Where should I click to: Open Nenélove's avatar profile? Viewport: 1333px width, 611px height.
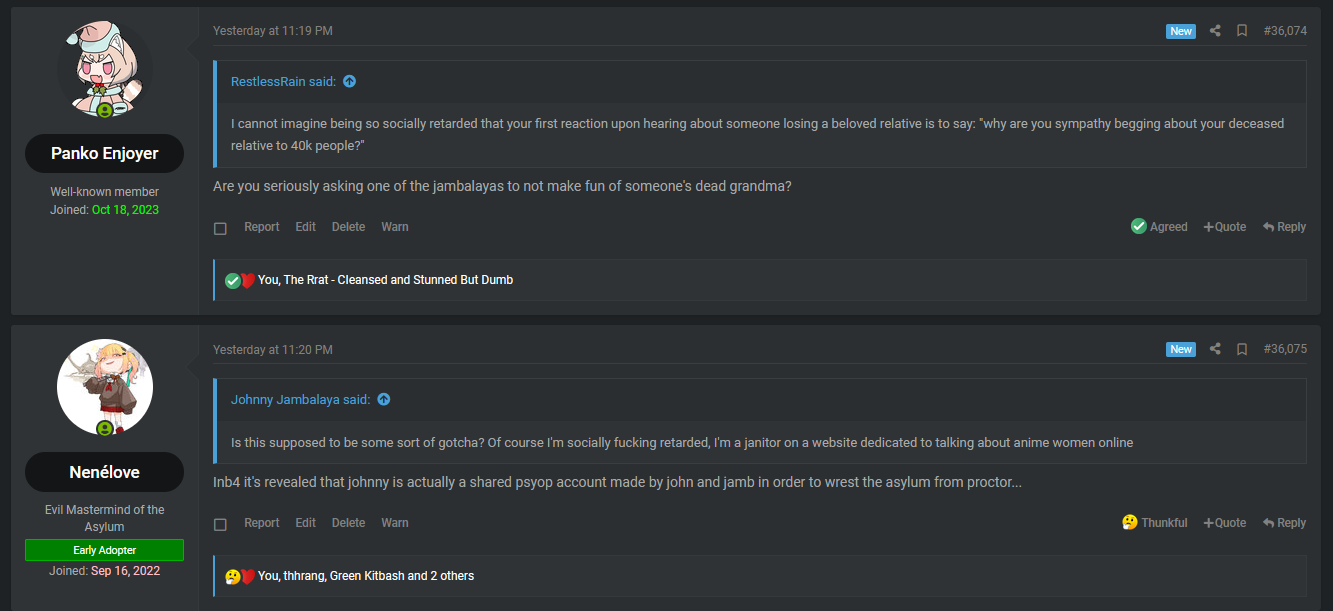point(105,387)
